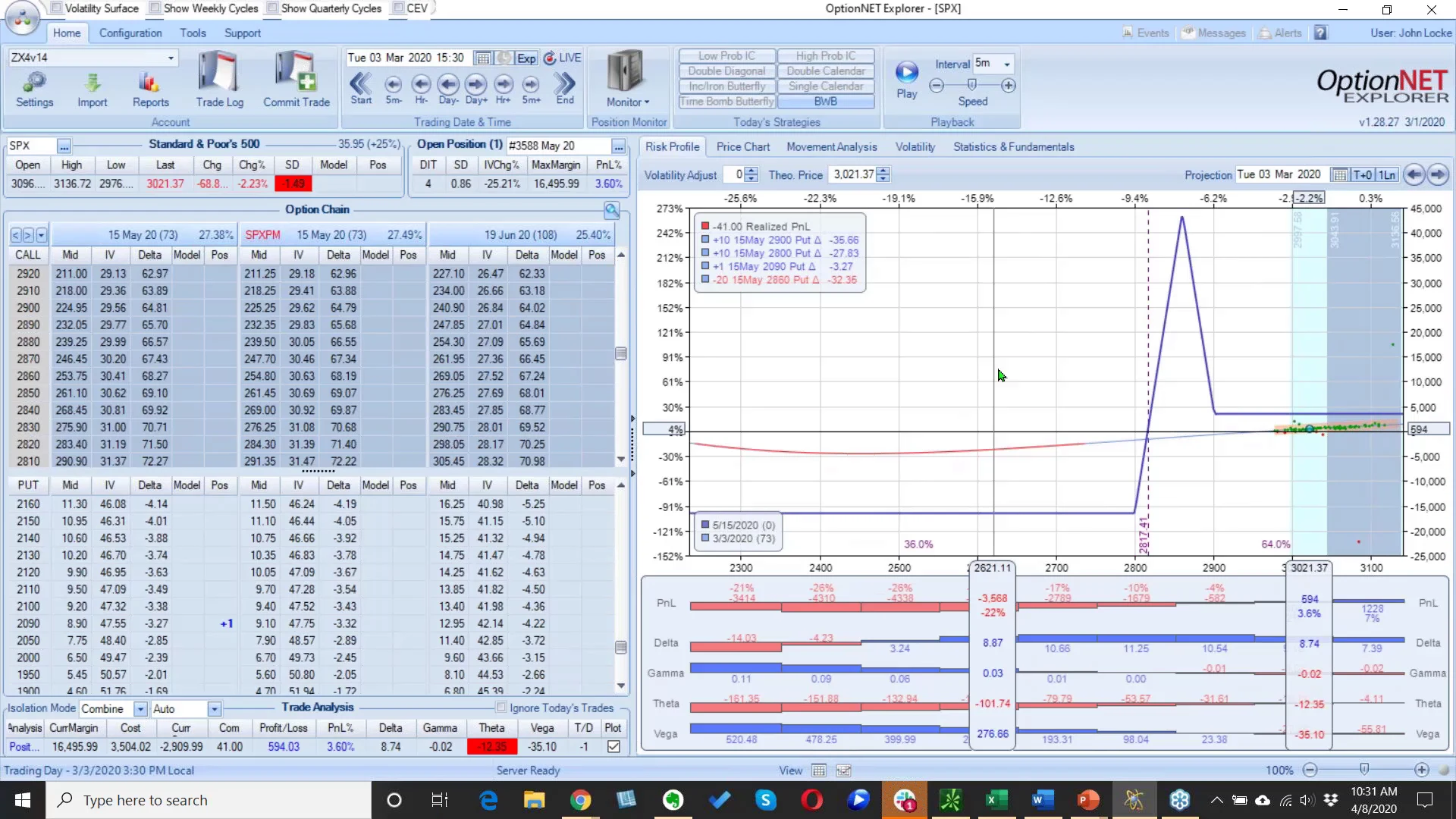Switch to grid View icon in status bar
Viewport: 1456px width, 819px height.
[819, 770]
